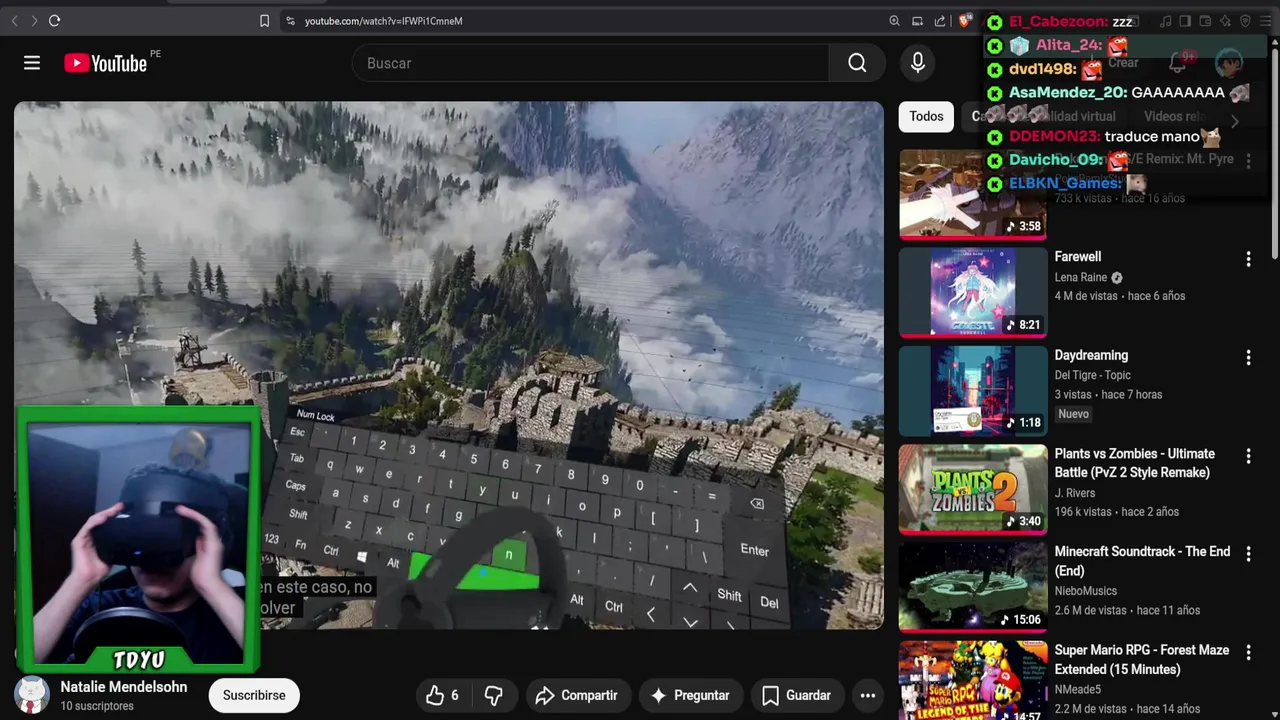The width and height of the screenshot is (1280, 720).
Task: Click the bookmark icon in the address bar
Action: pos(264,20)
